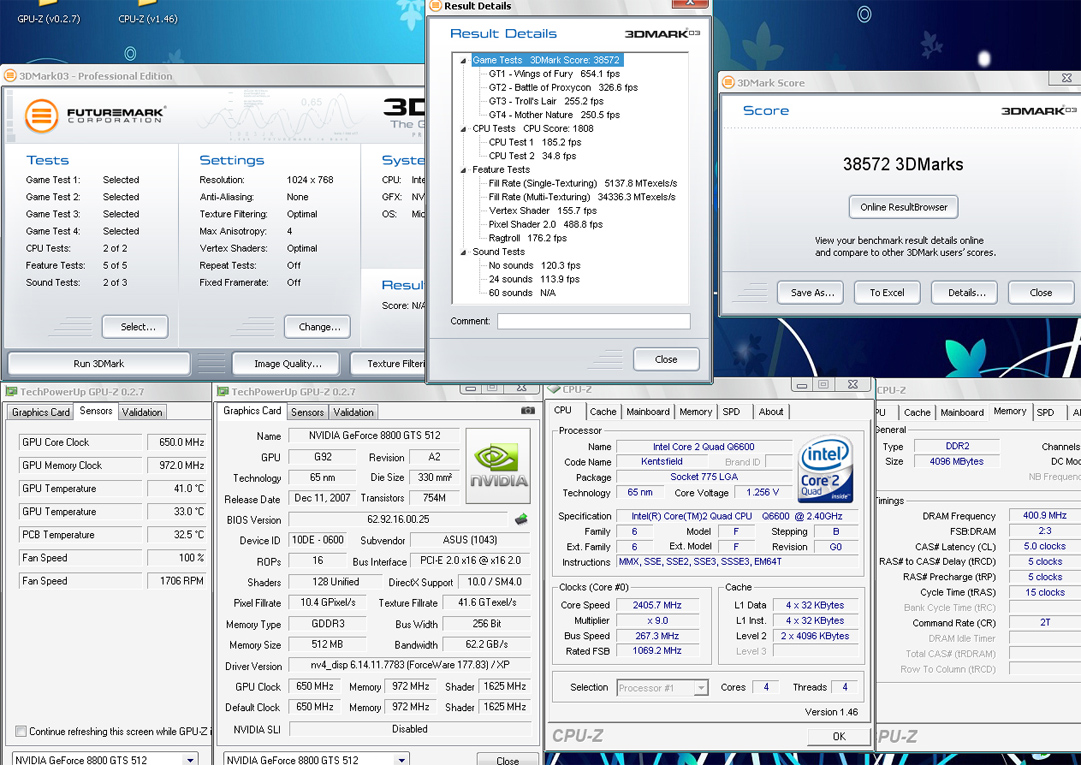Click the CPU-Z CPU window title icon
The height and width of the screenshot is (765, 1081).
pos(554,390)
